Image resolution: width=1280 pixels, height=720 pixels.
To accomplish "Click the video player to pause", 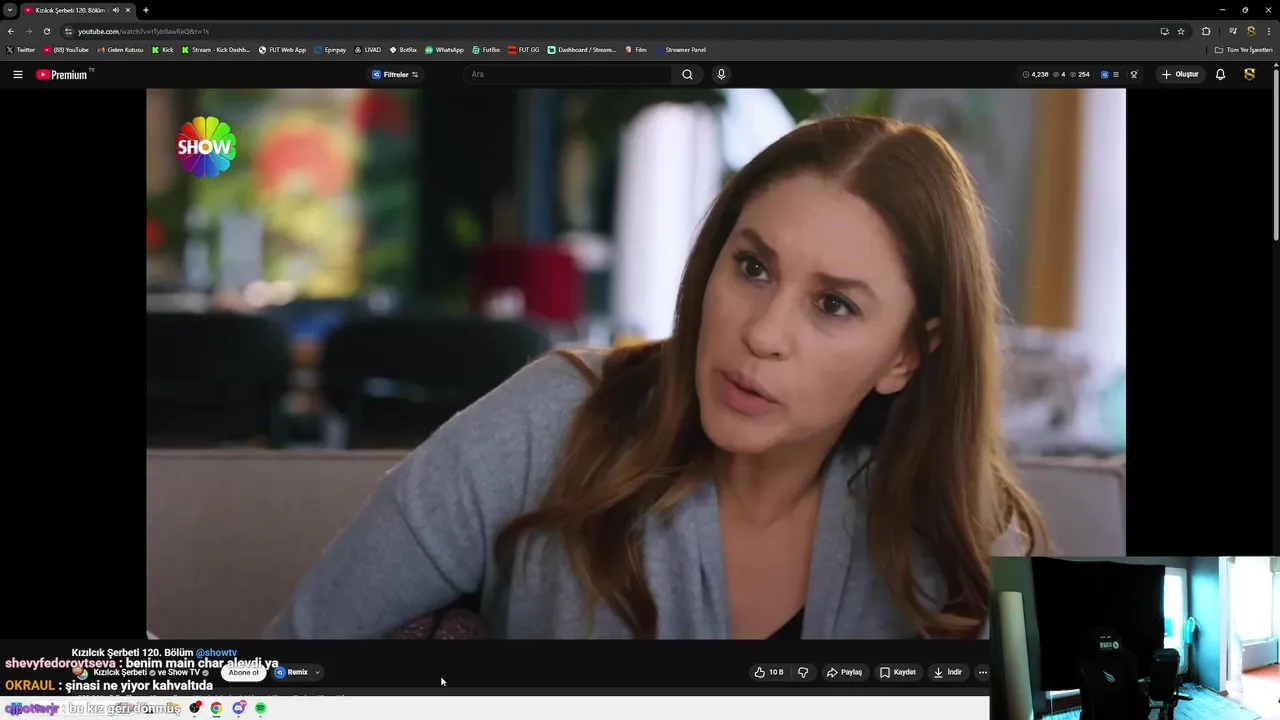I will coord(636,364).
